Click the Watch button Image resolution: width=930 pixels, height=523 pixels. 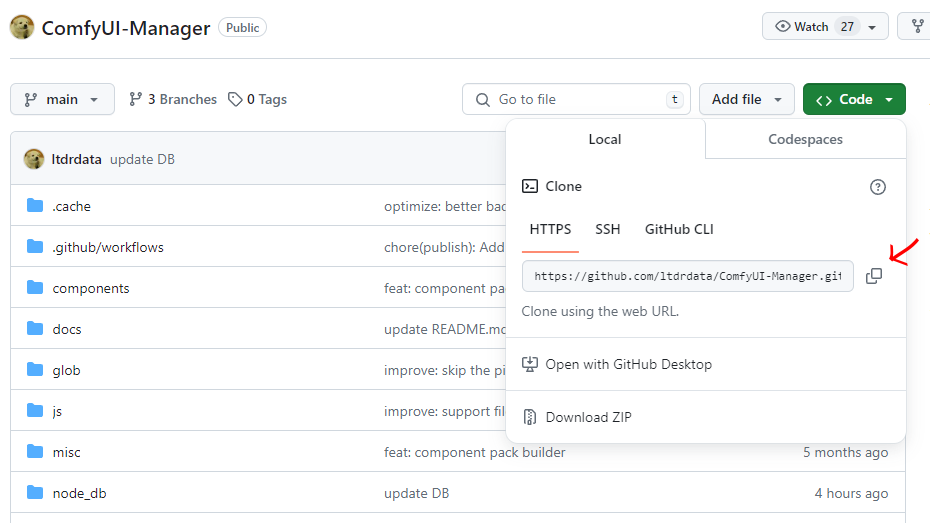825,26
